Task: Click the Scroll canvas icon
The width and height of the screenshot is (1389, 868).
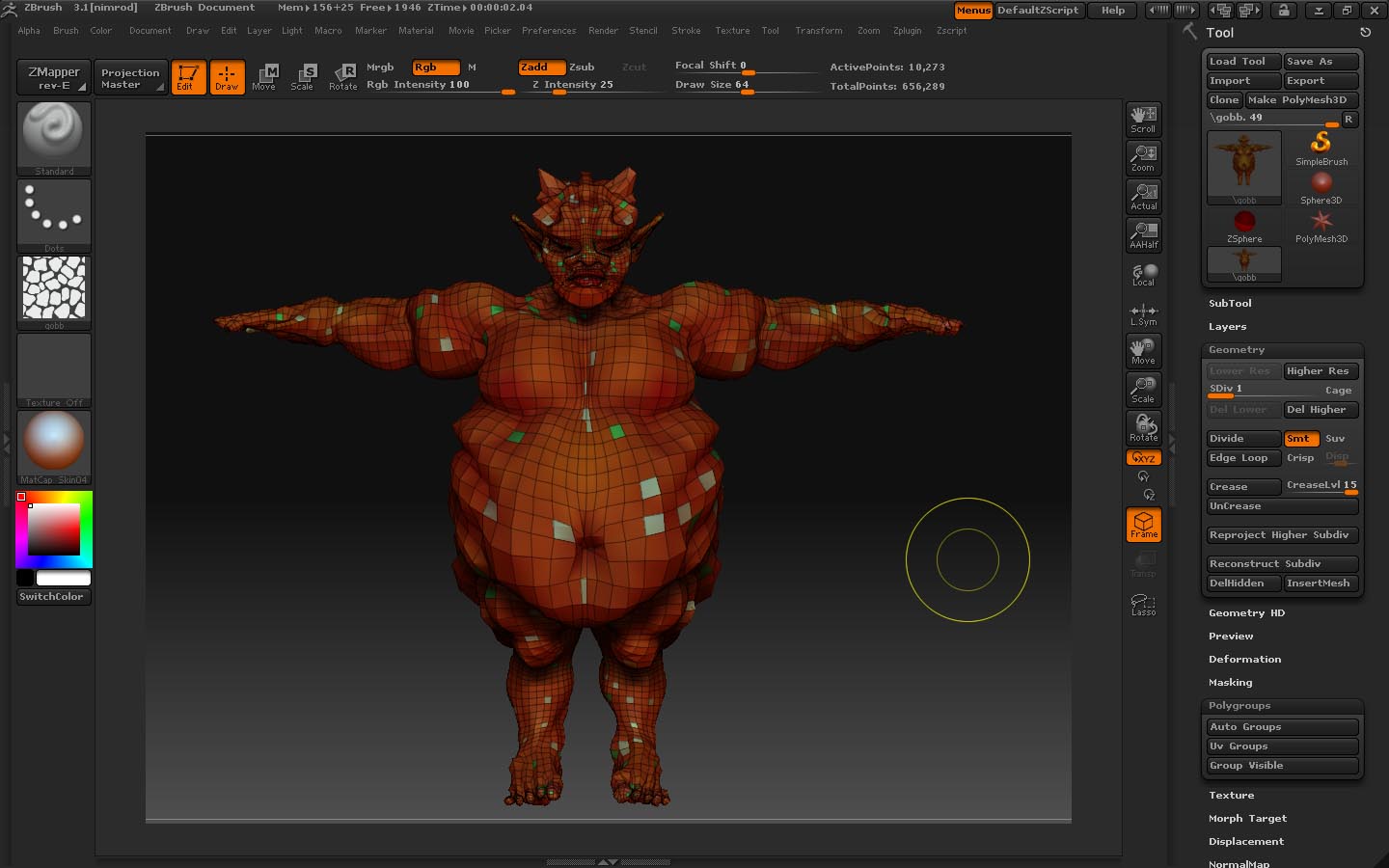Action: pyautogui.click(x=1143, y=119)
